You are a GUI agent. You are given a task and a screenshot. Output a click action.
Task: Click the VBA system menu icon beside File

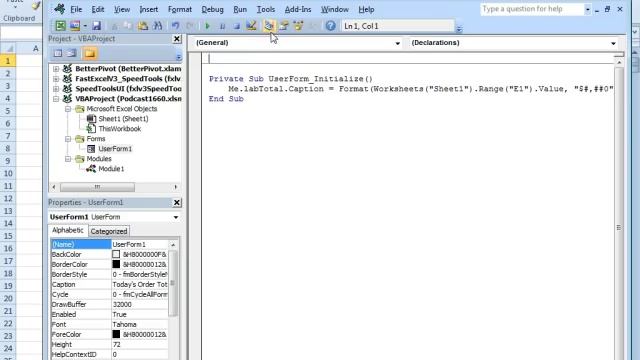point(60,9)
